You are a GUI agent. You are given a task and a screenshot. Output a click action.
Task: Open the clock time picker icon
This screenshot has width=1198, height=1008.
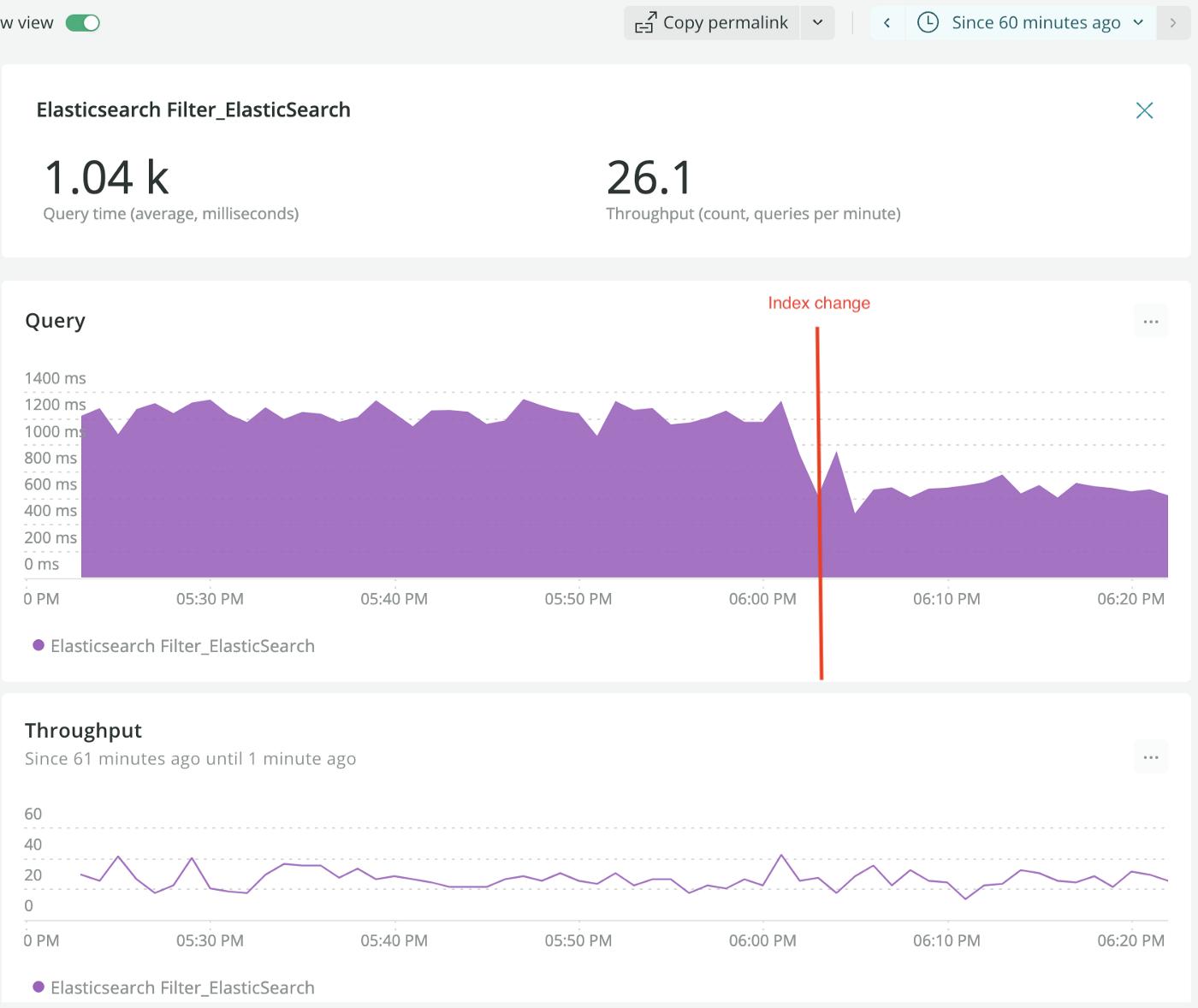927,22
